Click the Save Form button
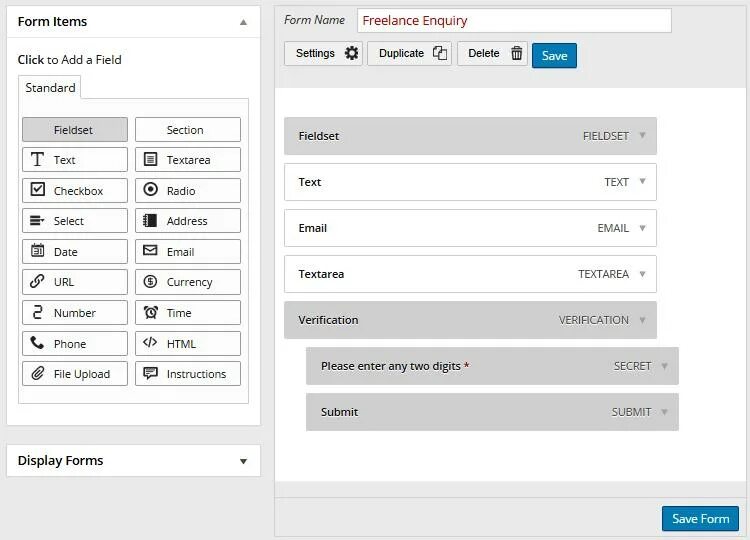The height and width of the screenshot is (540, 750). tap(700, 518)
